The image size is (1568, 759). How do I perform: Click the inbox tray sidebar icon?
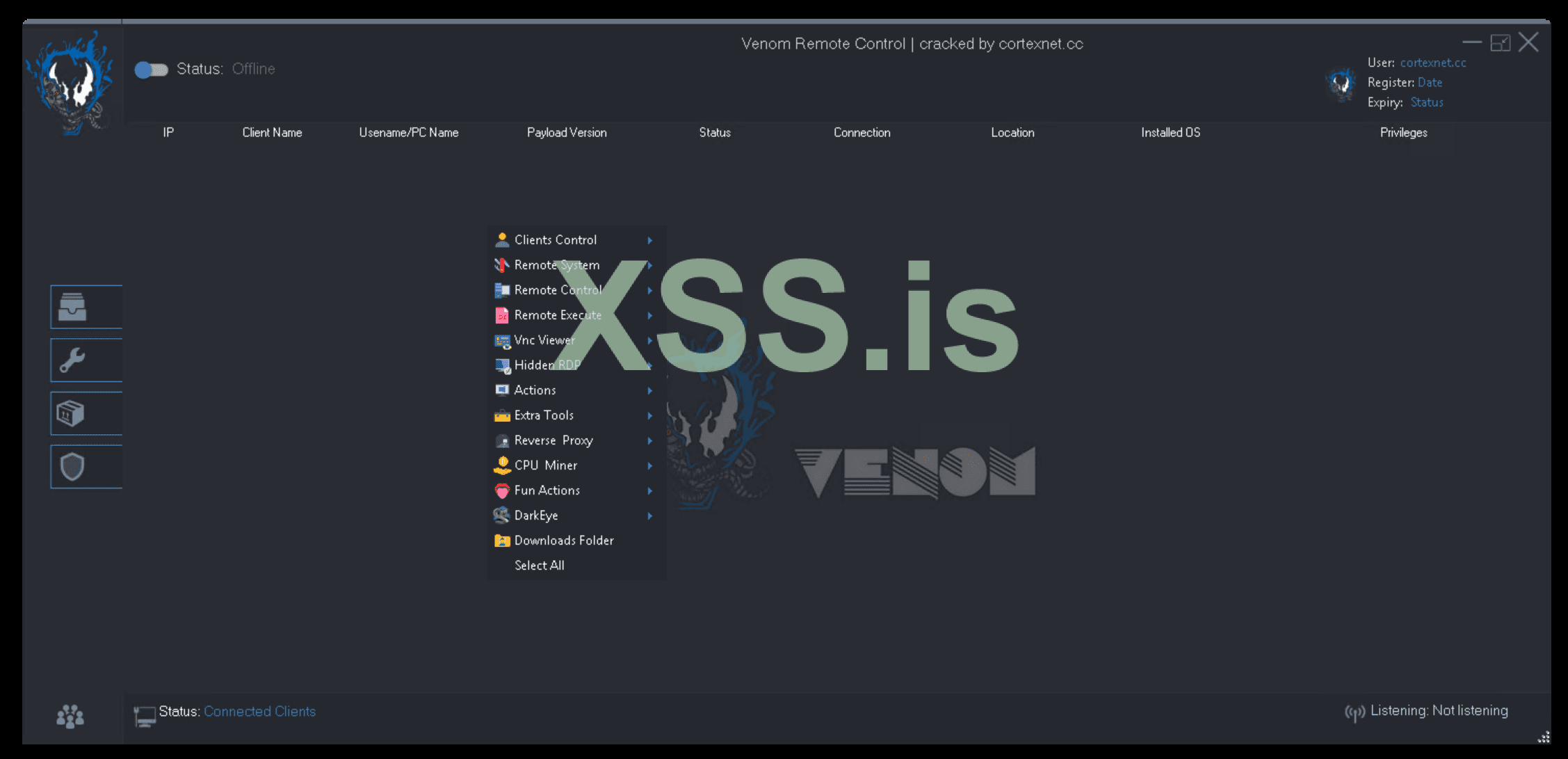(72, 307)
